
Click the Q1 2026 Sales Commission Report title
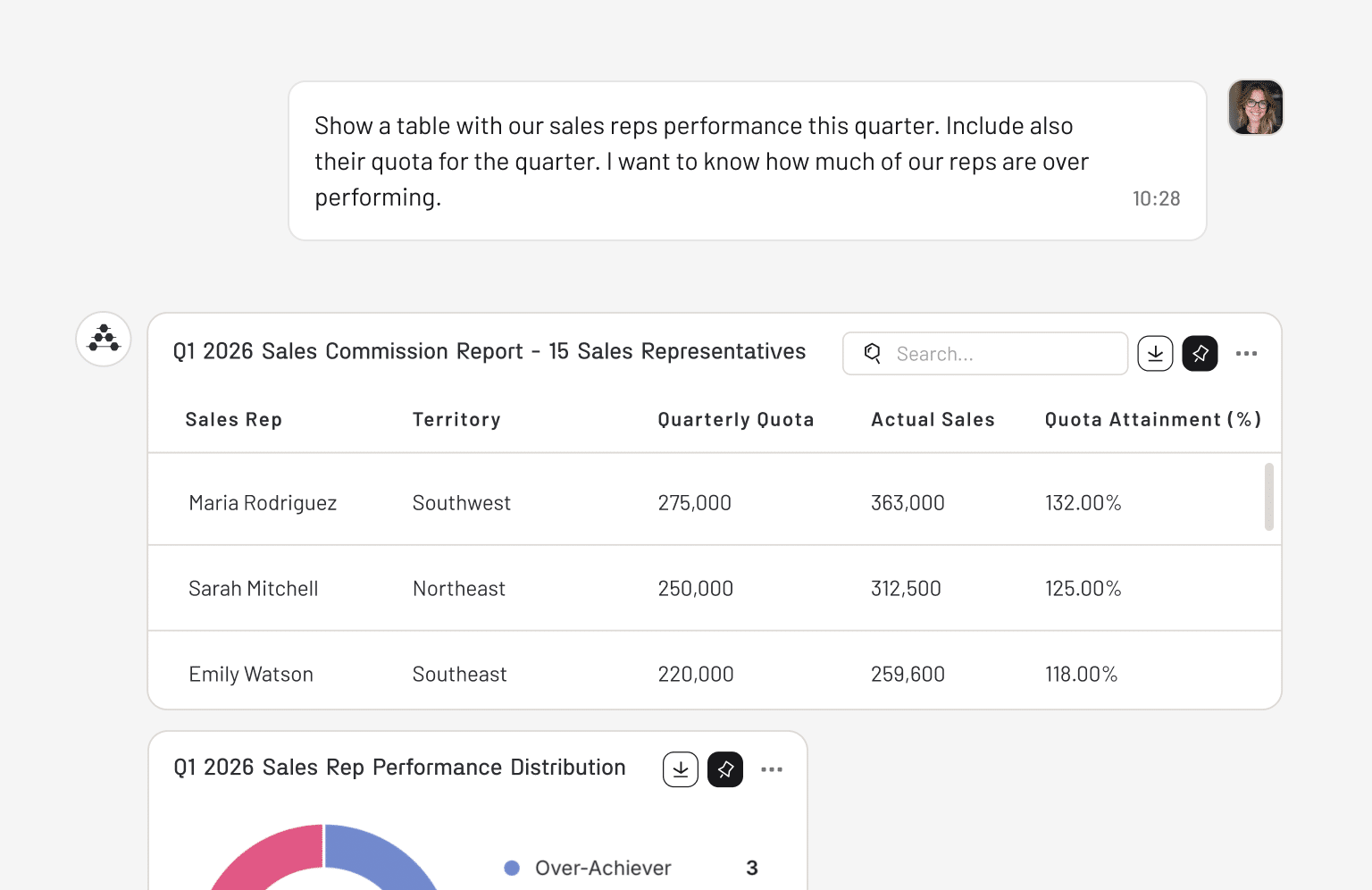coord(489,351)
